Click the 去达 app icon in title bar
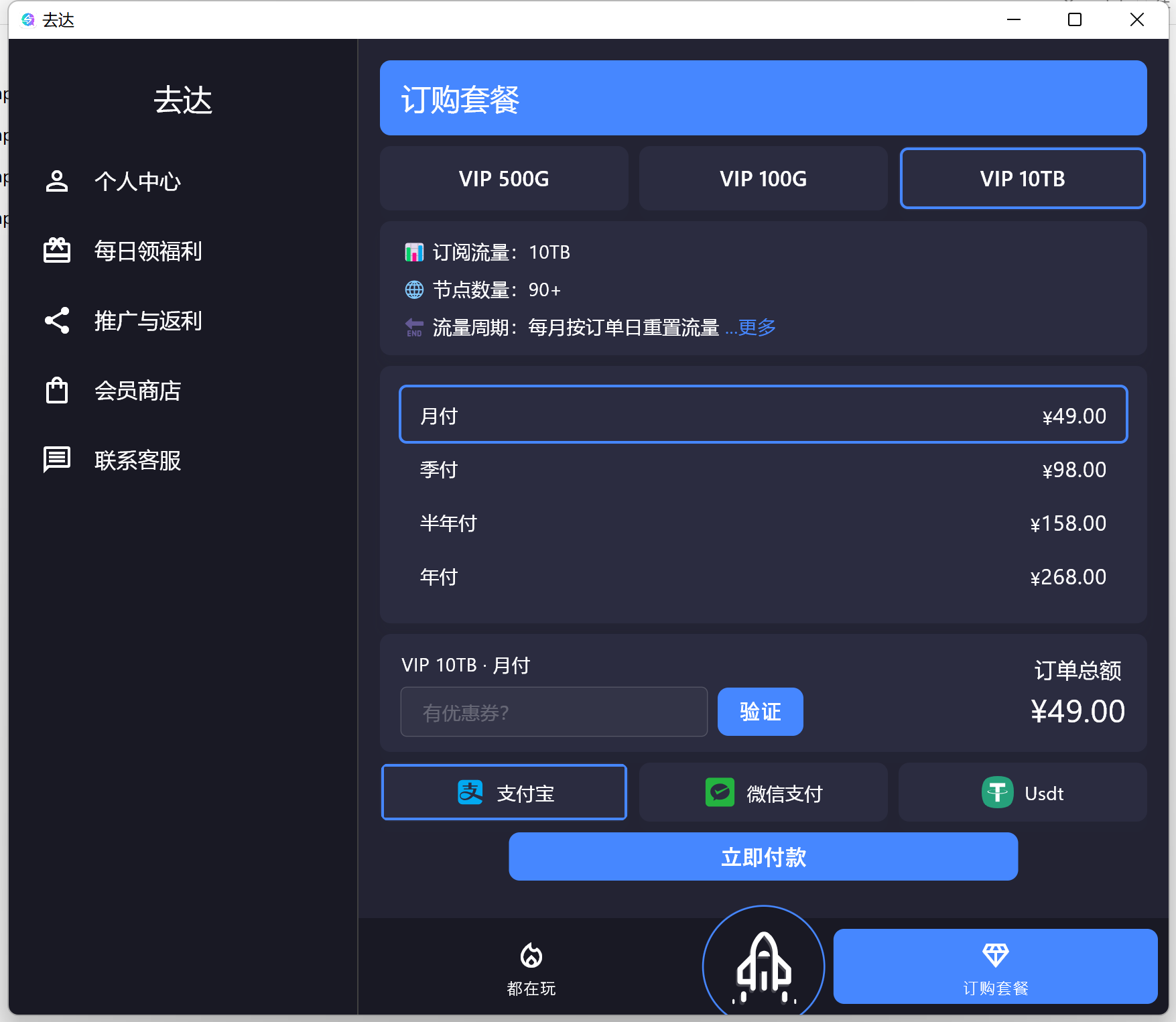 pyautogui.click(x=28, y=20)
